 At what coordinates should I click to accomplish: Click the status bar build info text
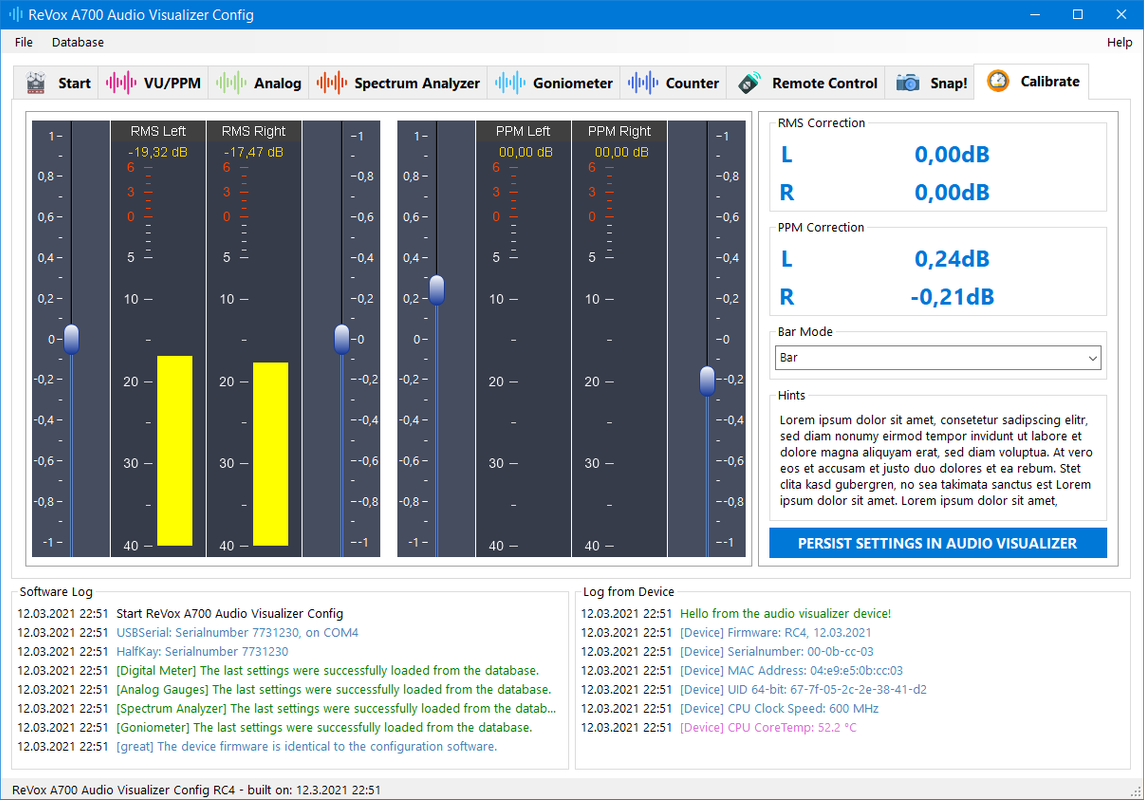coord(196,790)
